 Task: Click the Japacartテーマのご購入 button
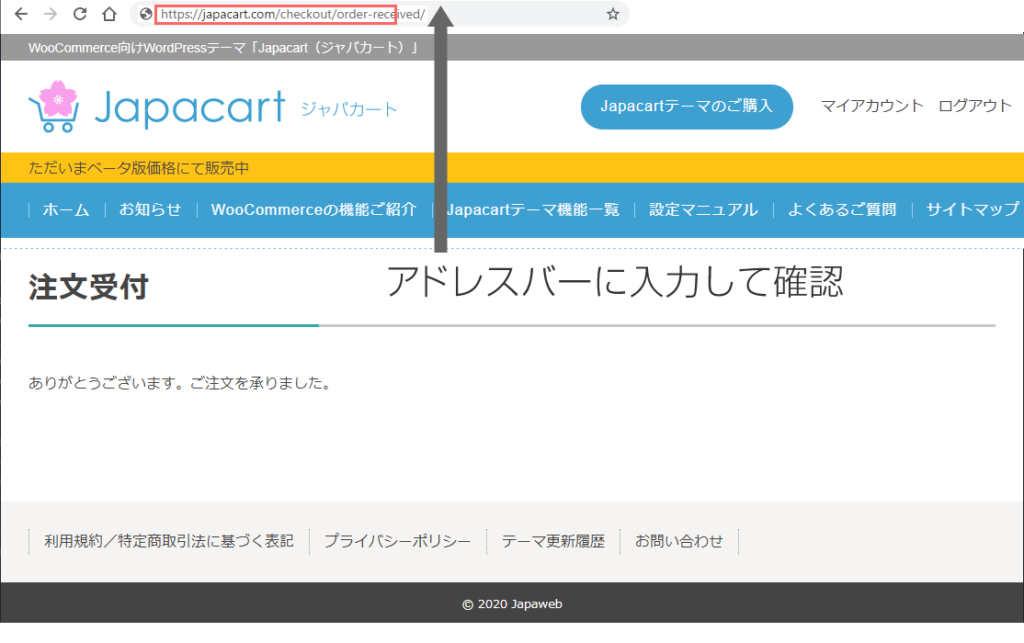pyautogui.click(x=686, y=106)
